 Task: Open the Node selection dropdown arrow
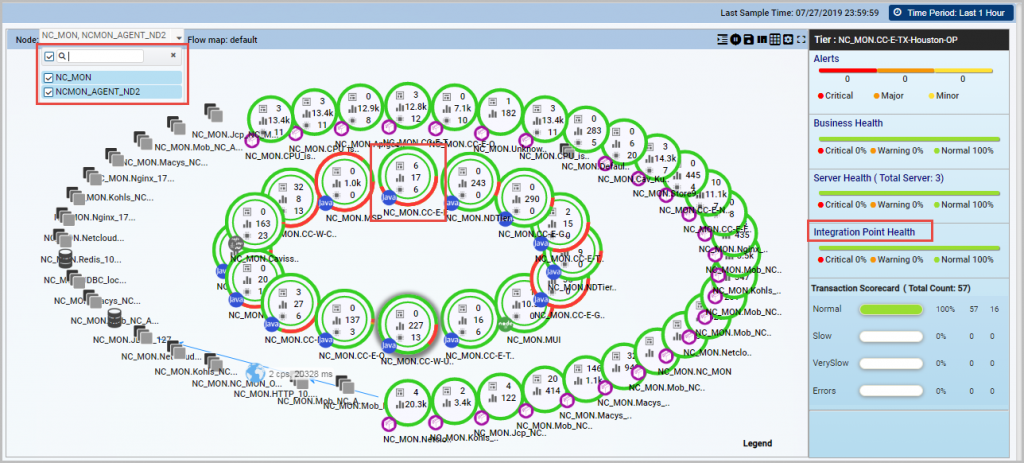coord(179,39)
